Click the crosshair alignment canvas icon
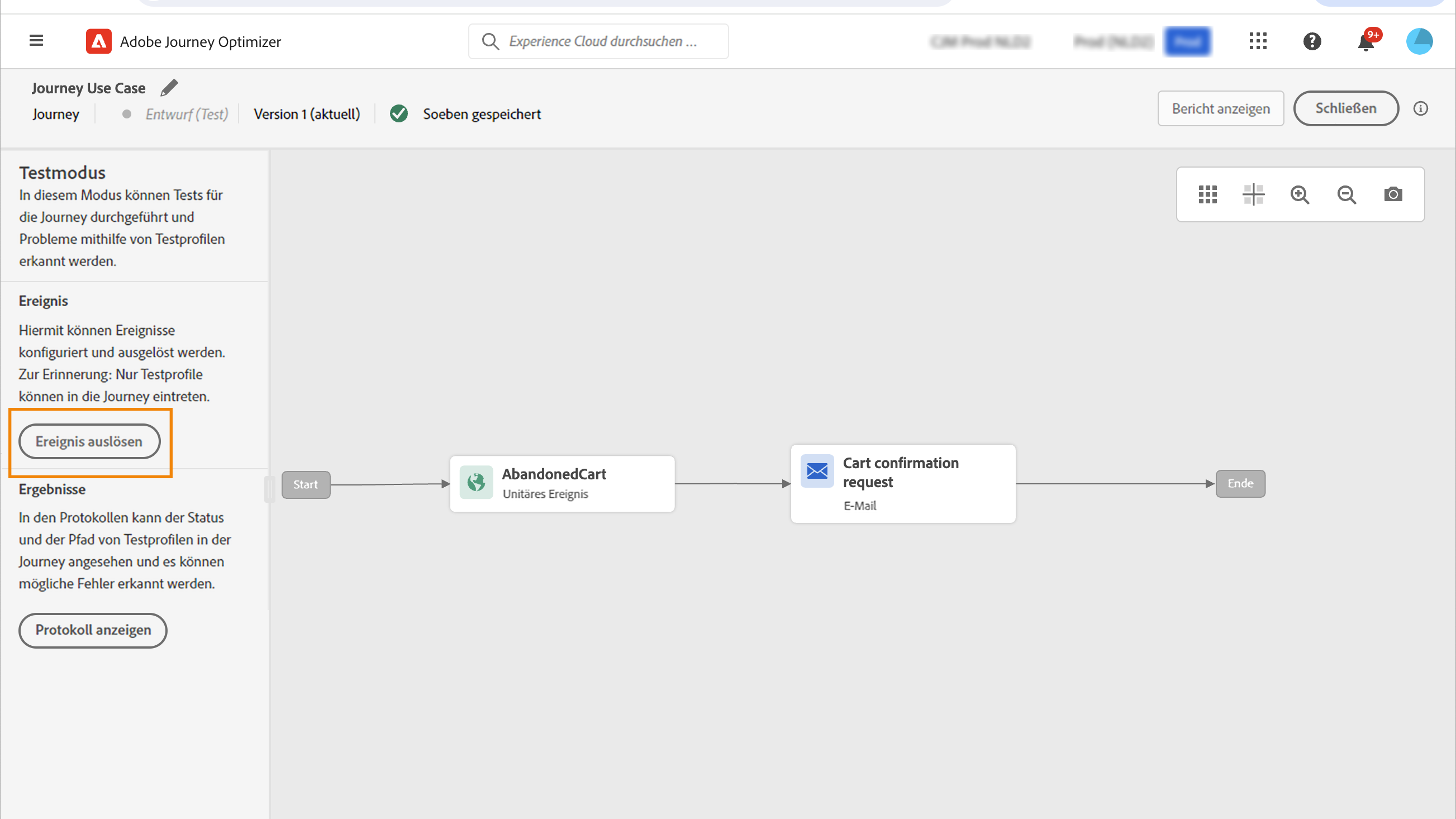The height and width of the screenshot is (819, 1456). [1253, 194]
